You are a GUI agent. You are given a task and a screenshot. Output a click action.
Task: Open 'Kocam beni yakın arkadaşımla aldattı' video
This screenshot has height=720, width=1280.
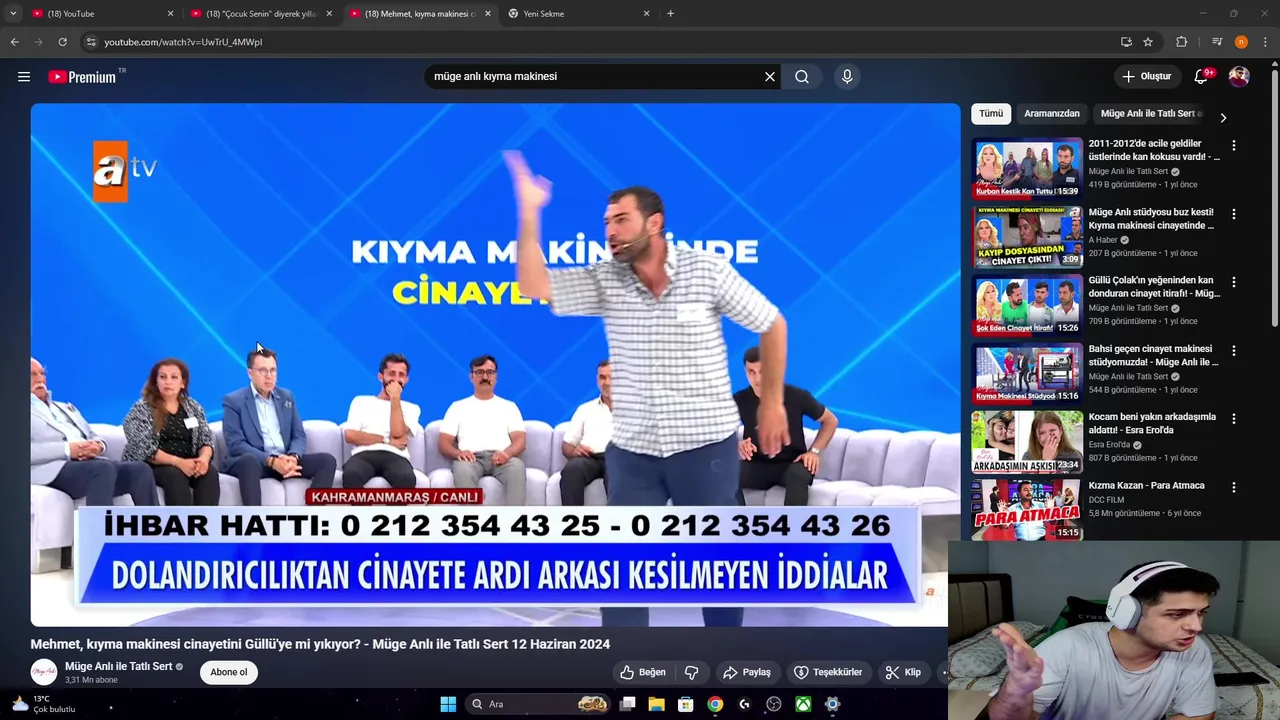point(1027,441)
